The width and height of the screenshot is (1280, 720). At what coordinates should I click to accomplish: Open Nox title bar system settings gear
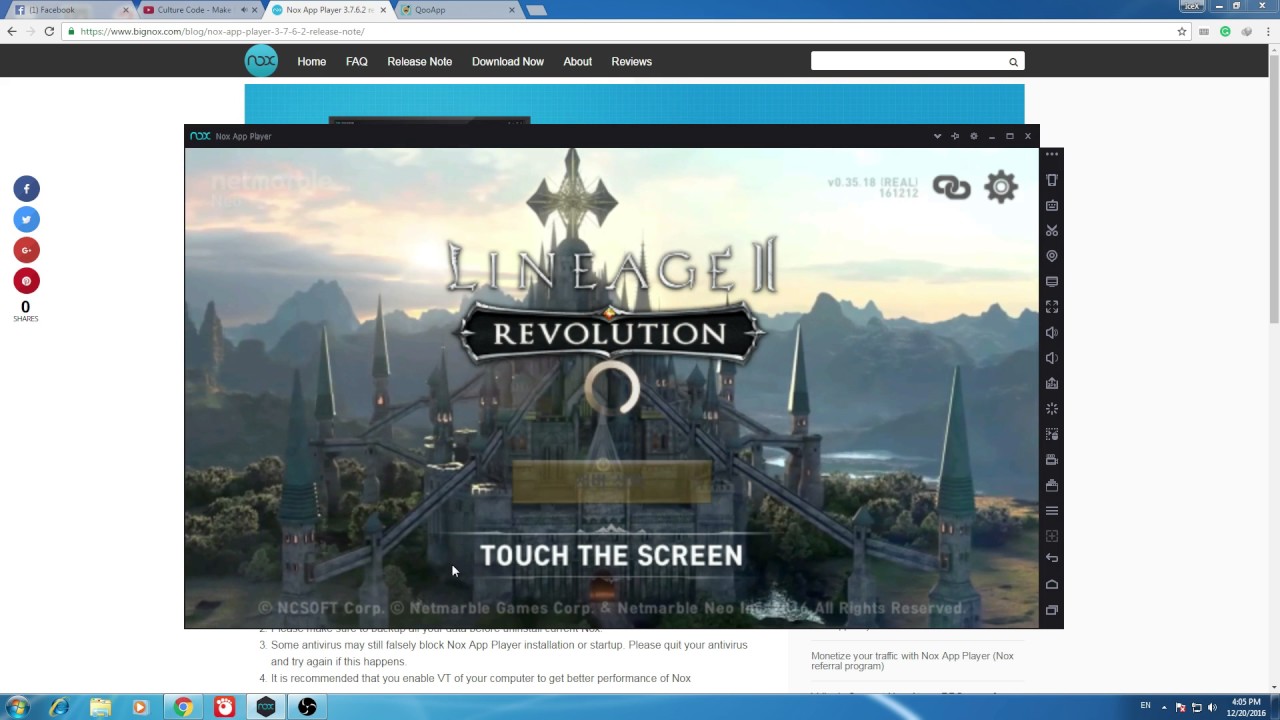coord(973,136)
